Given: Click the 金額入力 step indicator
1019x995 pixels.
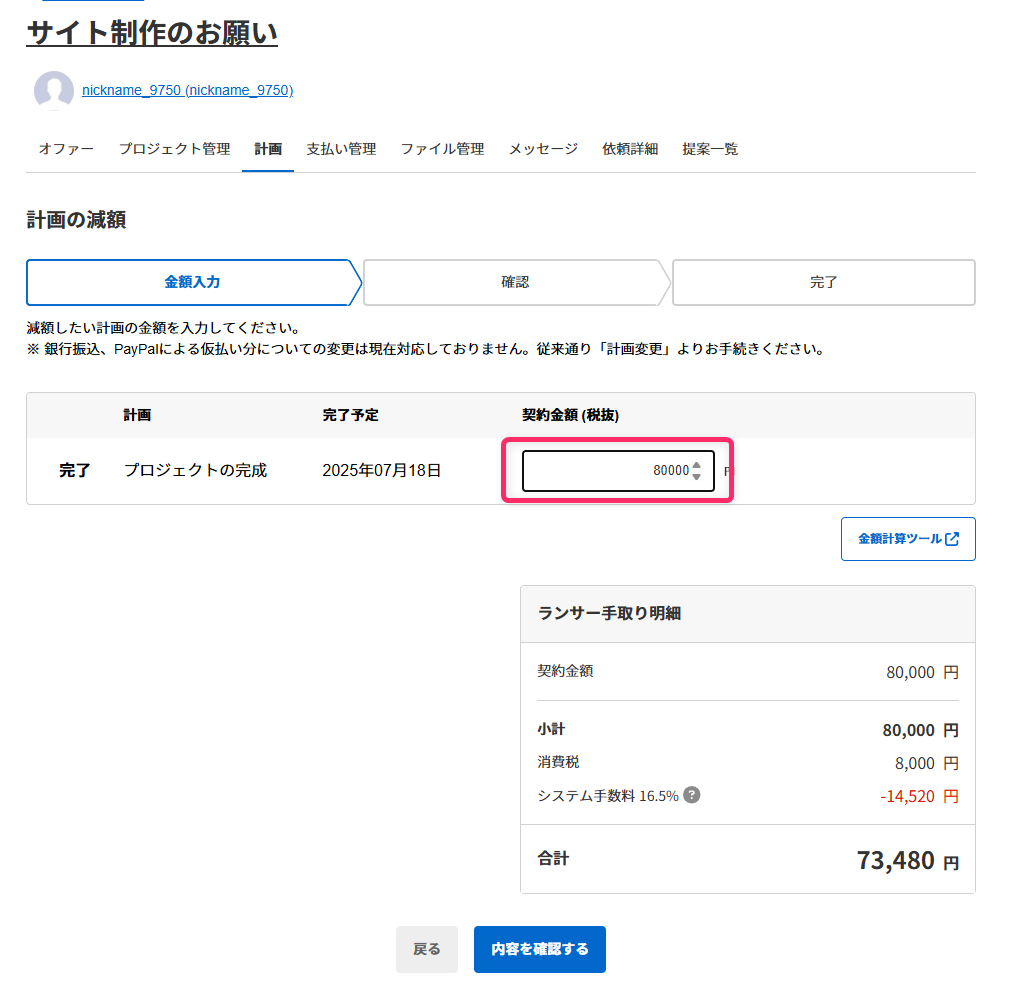Looking at the screenshot, I should tap(190, 282).
